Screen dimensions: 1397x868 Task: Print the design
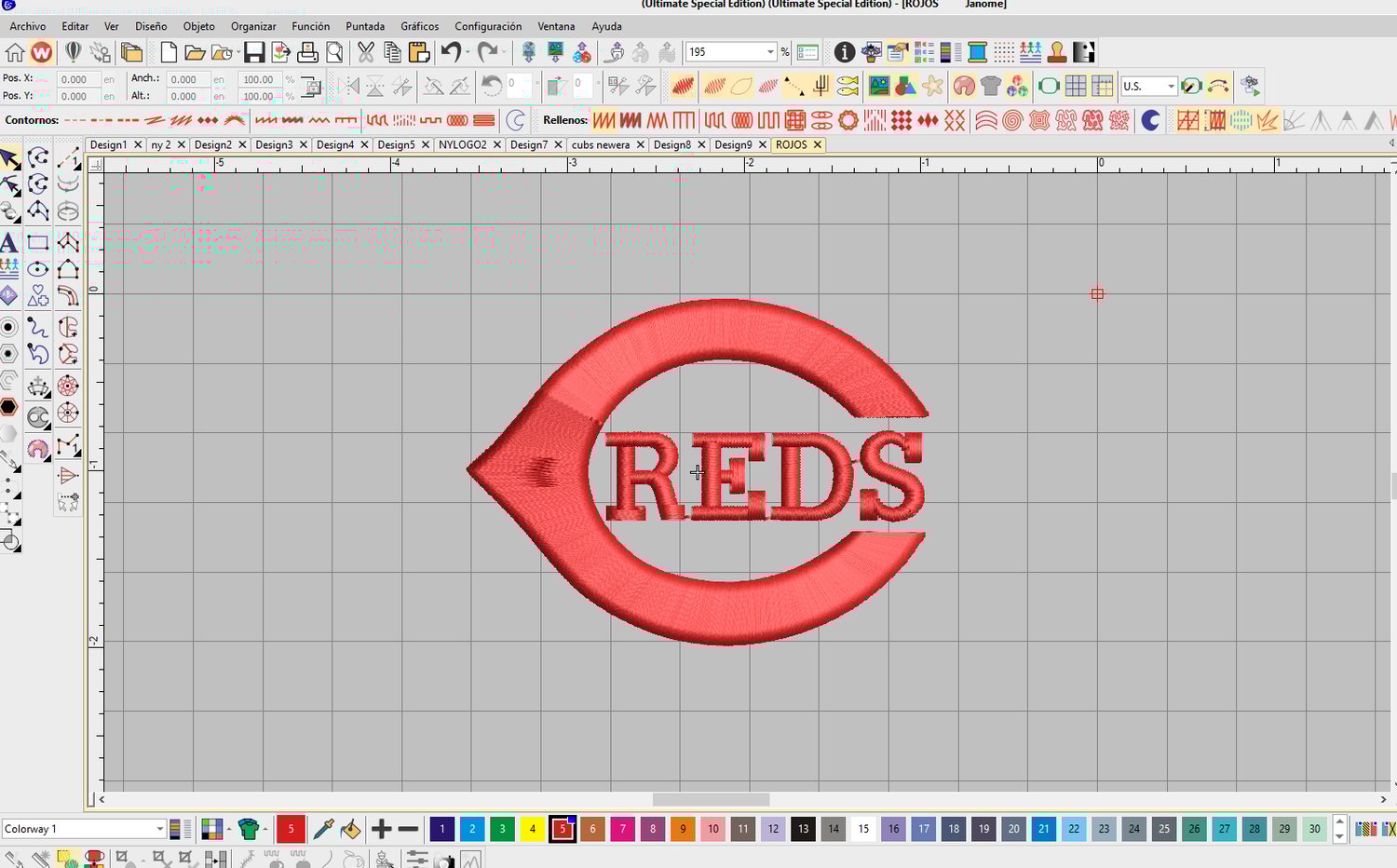click(307, 52)
